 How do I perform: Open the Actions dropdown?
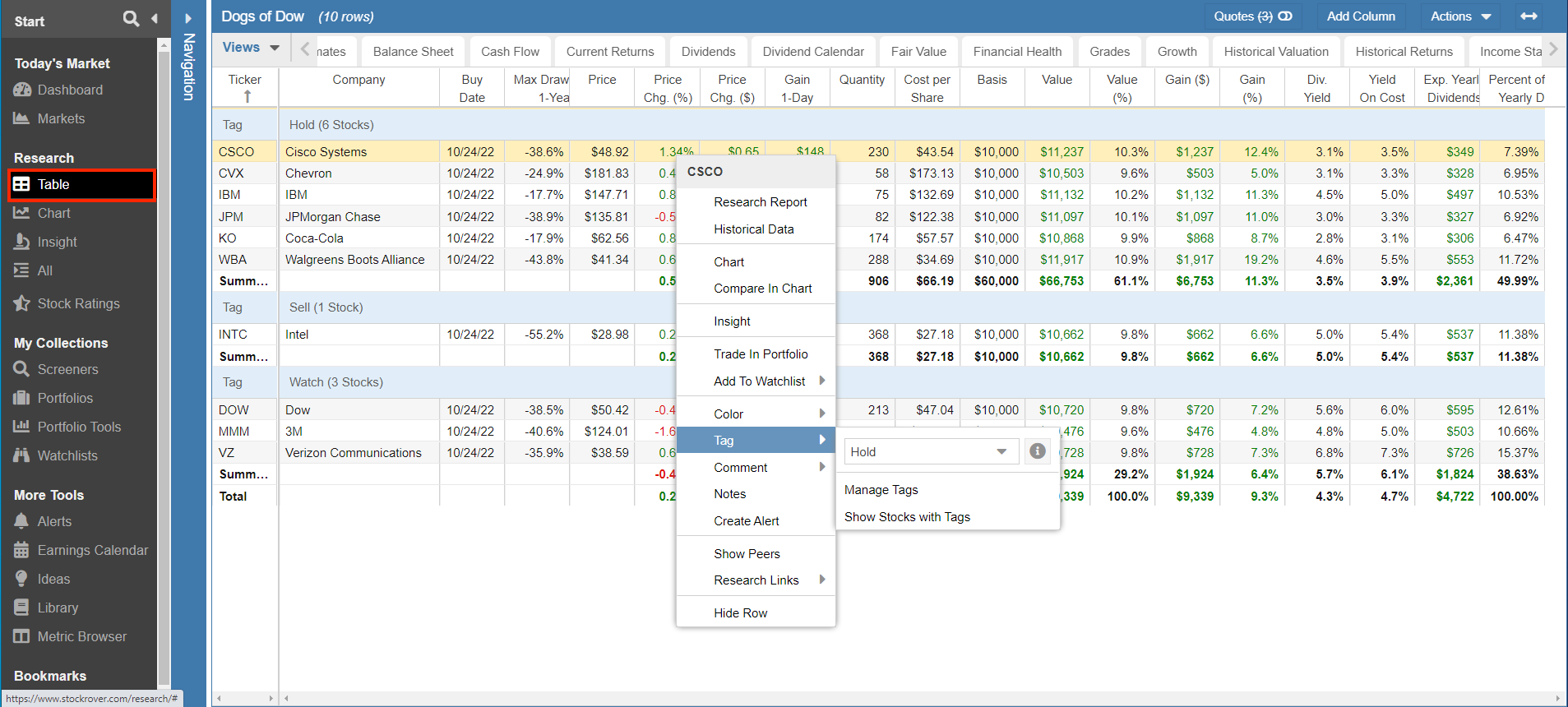coord(1461,16)
